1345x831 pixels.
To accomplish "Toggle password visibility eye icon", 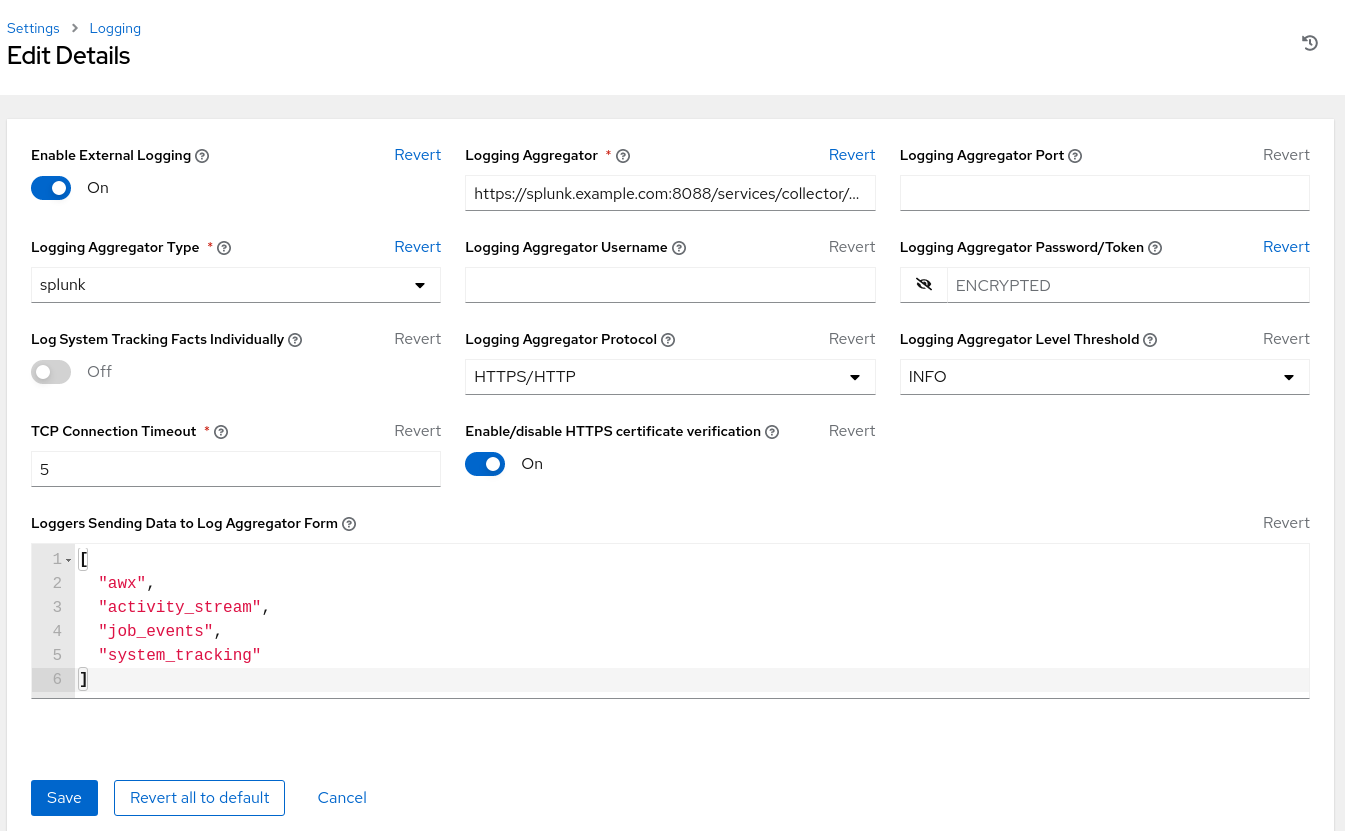I will click(924, 285).
